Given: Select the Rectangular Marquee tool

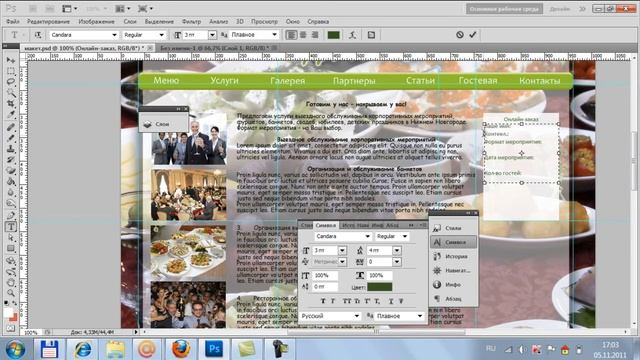Looking at the screenshot, I should pos(11,71).
